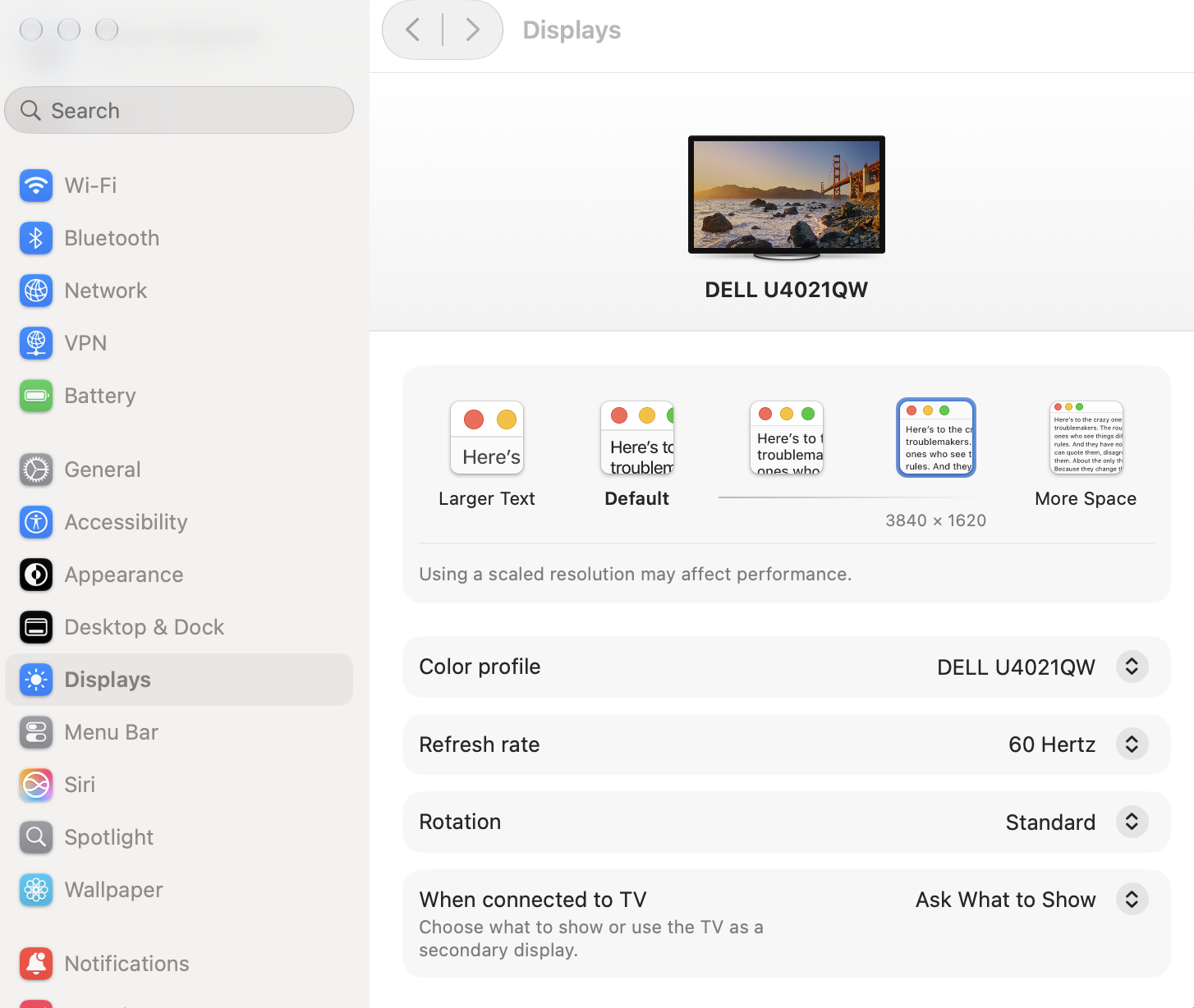Image resolution: width=1194 pixels, height=1008 pixels.
Task: Click the 60 Hertz value
Action: [x=1052, y=745]
